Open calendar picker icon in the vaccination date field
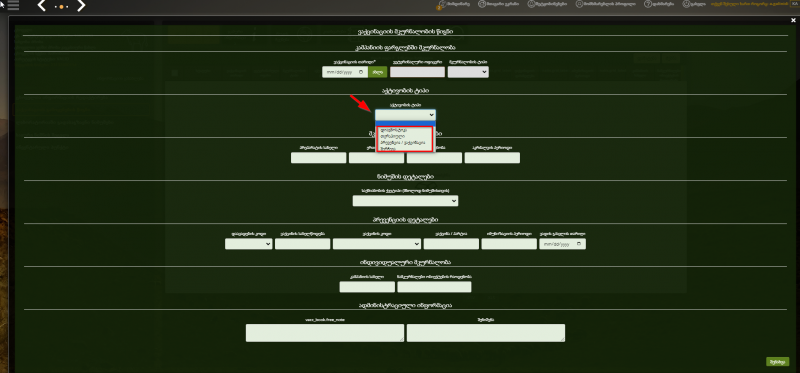Screen dimensions: 800x373 (361, 72)
